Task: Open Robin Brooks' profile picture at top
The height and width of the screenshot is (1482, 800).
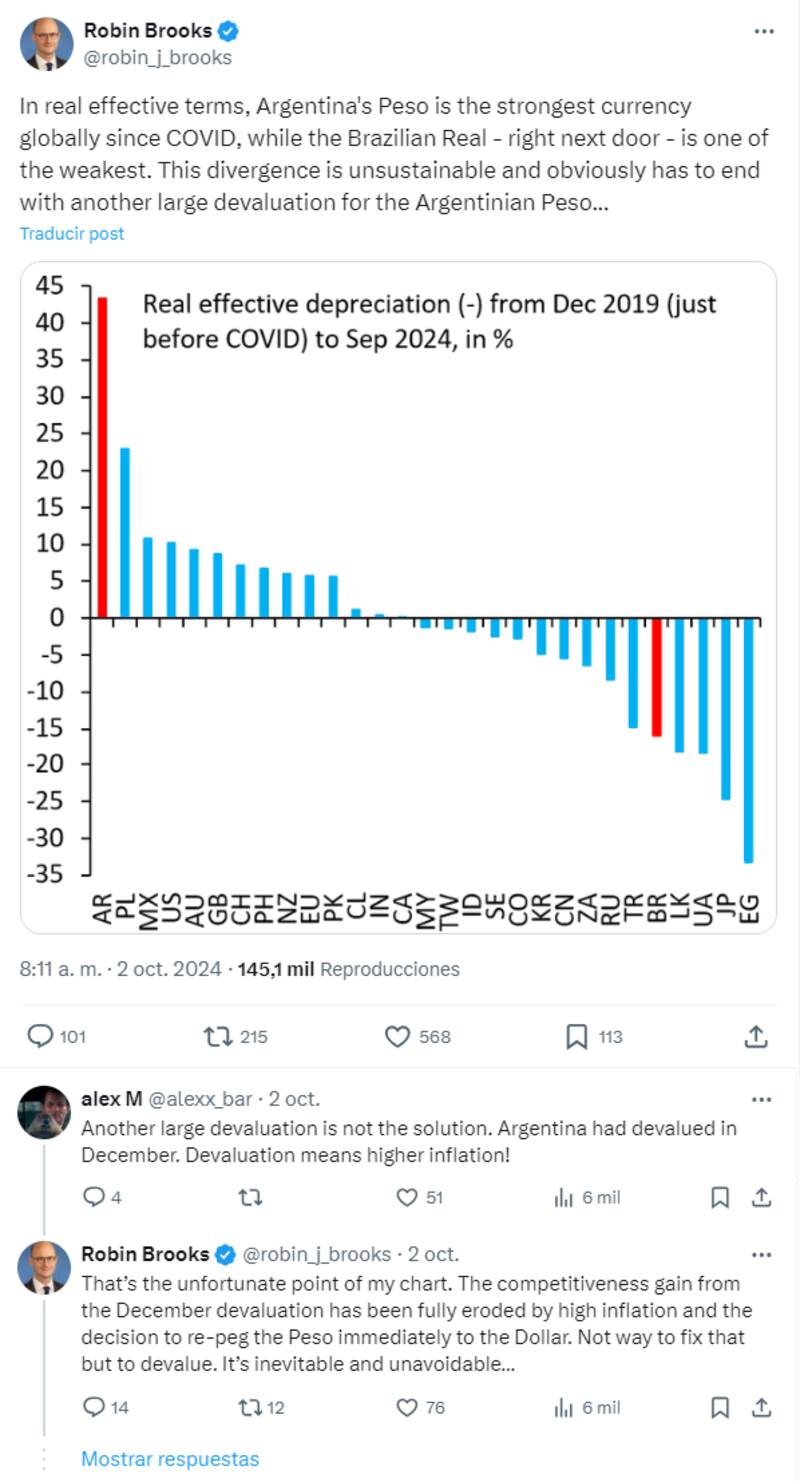Action: tap(46, 44)
